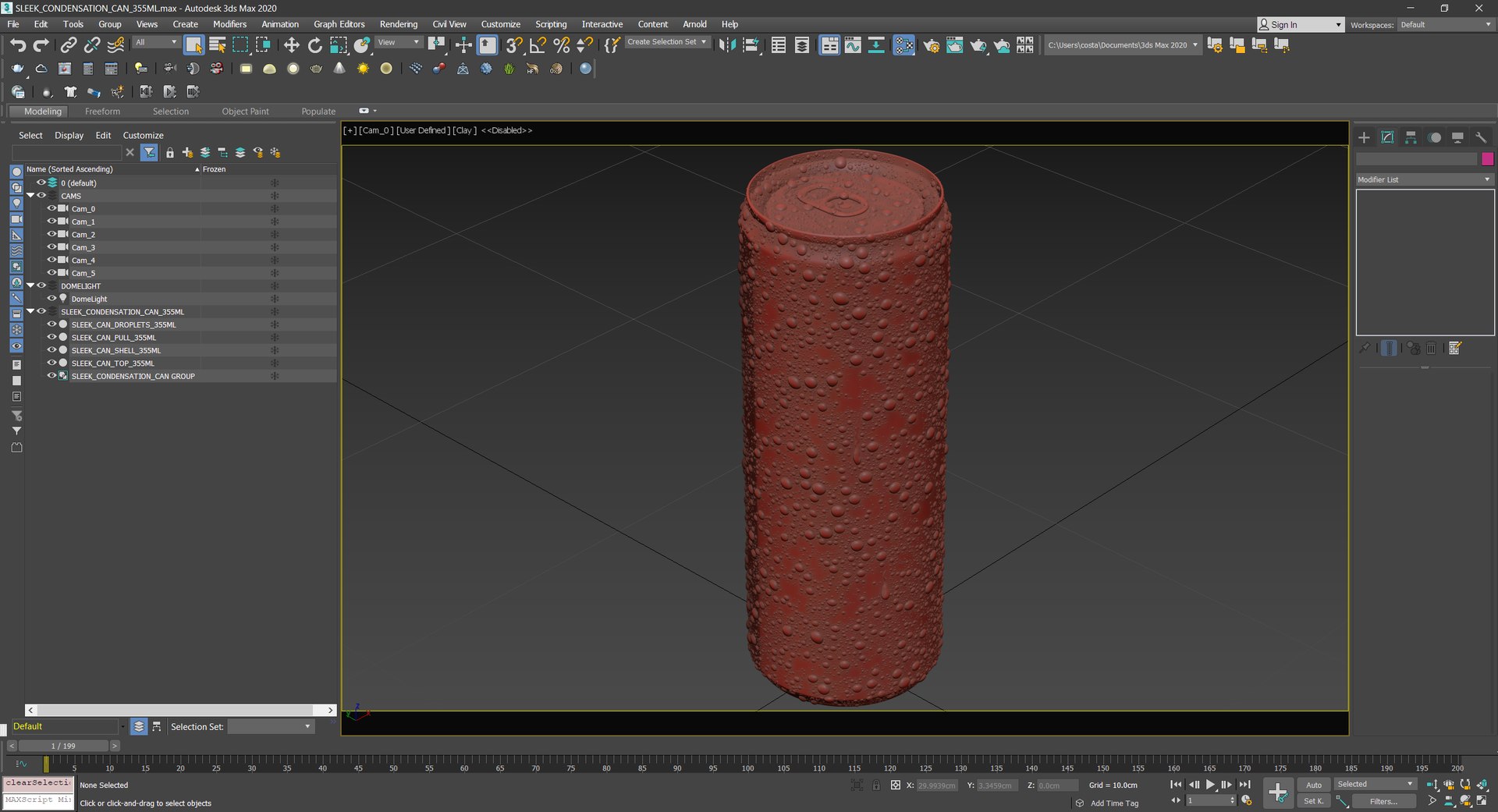Open the Sign In dropdown
This screenshot has width=1498, height=812.
coord(1301,25)
